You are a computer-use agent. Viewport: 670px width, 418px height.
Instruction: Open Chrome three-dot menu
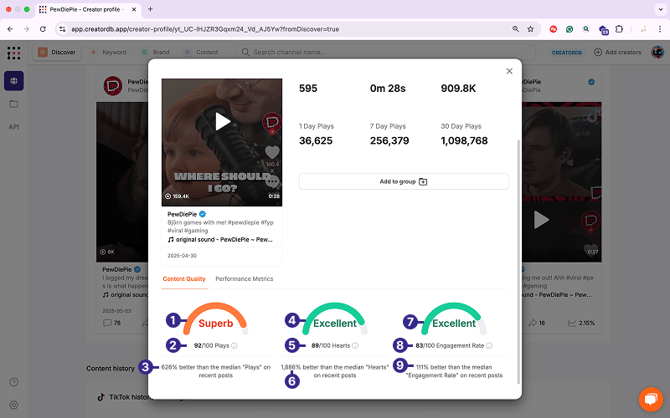pyautogui.click(x=660, y=29)
